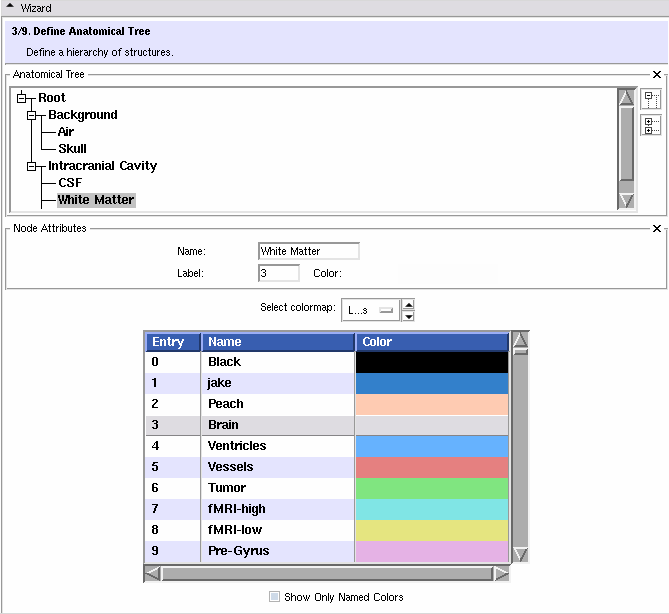The width and height of the screenshot is (669, 614).
Task: Collapse the Root tree node
Action: click(23, 98)
